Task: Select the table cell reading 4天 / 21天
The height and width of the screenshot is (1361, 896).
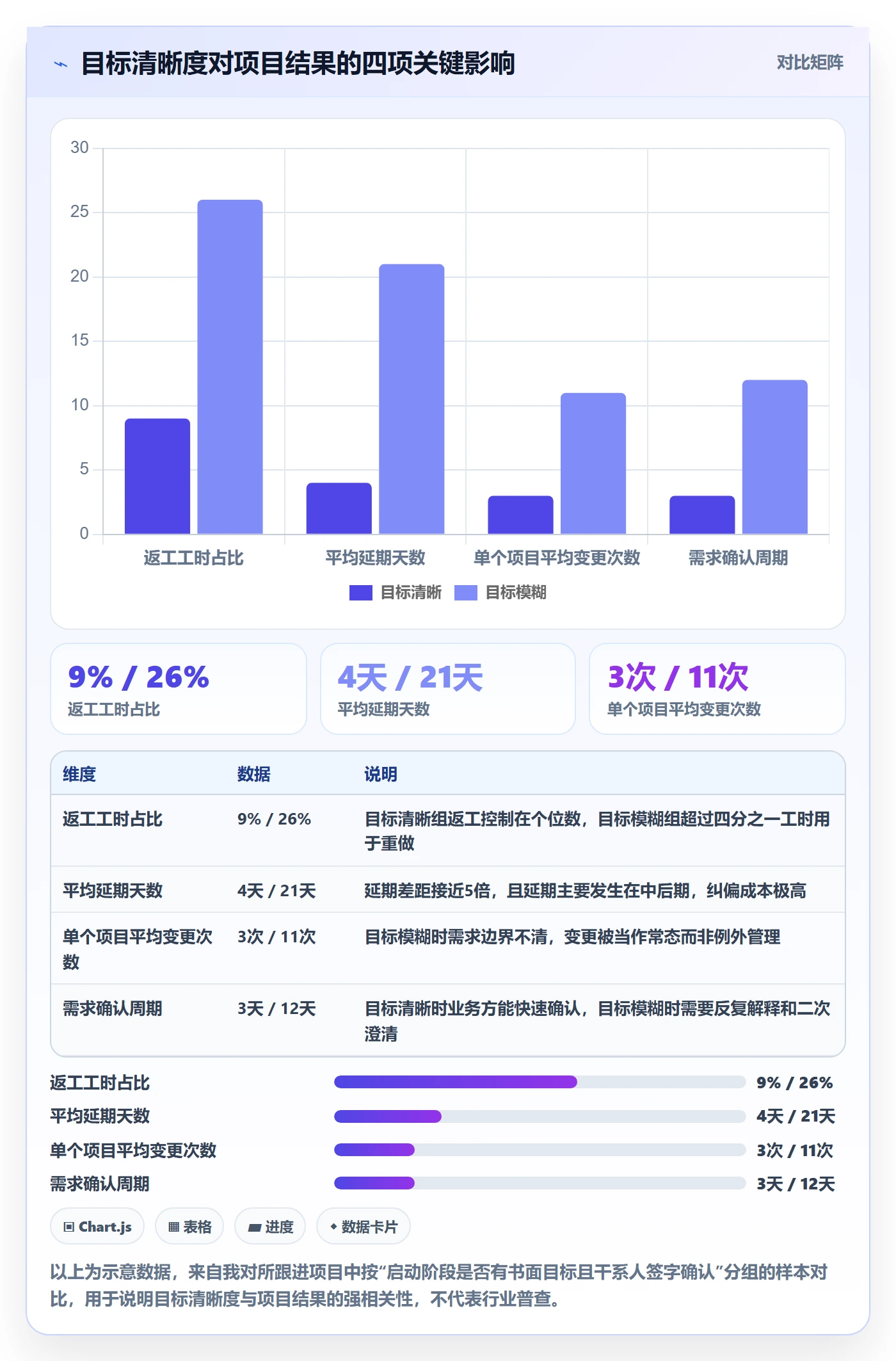Action: click(276, 890)
